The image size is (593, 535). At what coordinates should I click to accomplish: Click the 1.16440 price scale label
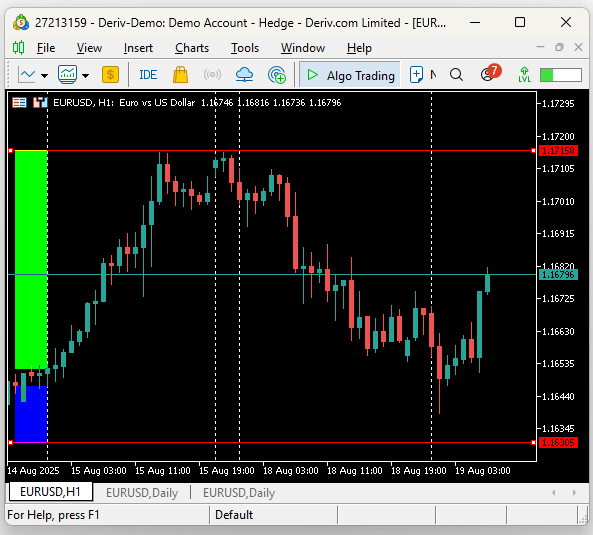[558, 396]
